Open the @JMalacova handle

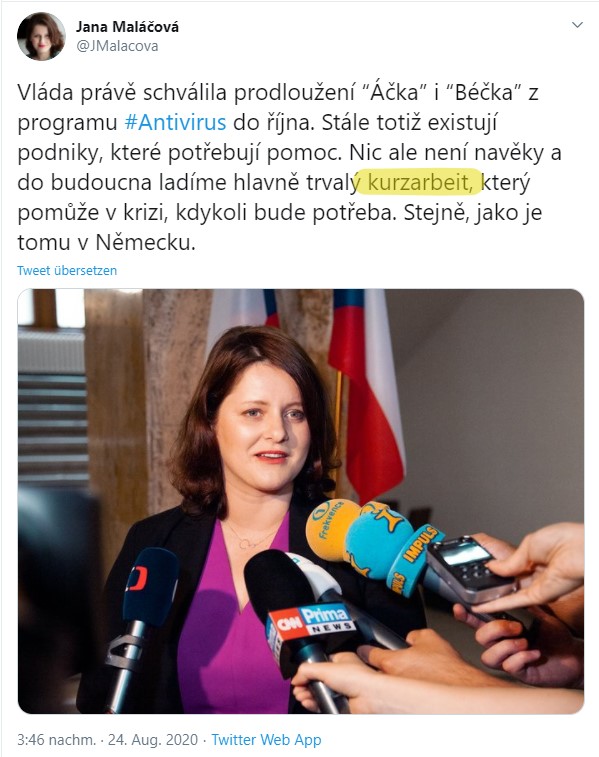tap(117, 46)
